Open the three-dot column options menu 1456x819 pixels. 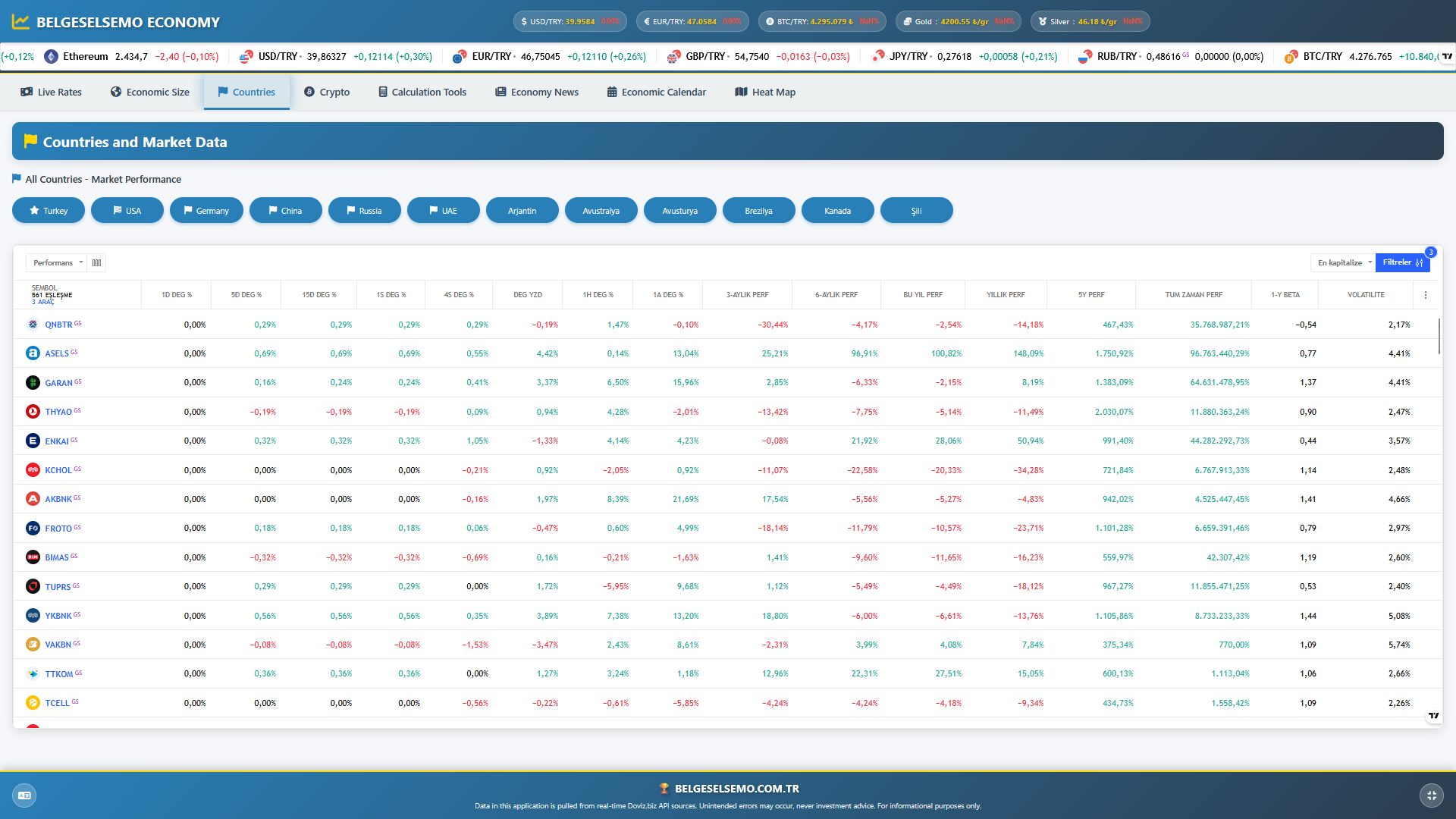pos(1426,295)
